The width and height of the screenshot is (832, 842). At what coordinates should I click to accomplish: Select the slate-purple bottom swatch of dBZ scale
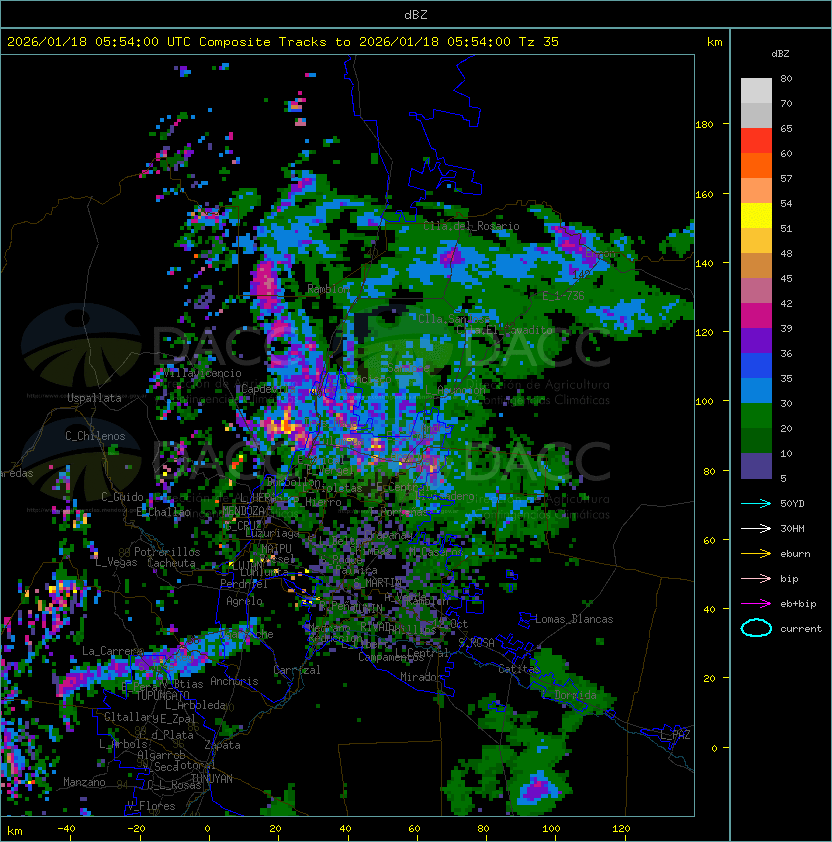click(756, 466)
